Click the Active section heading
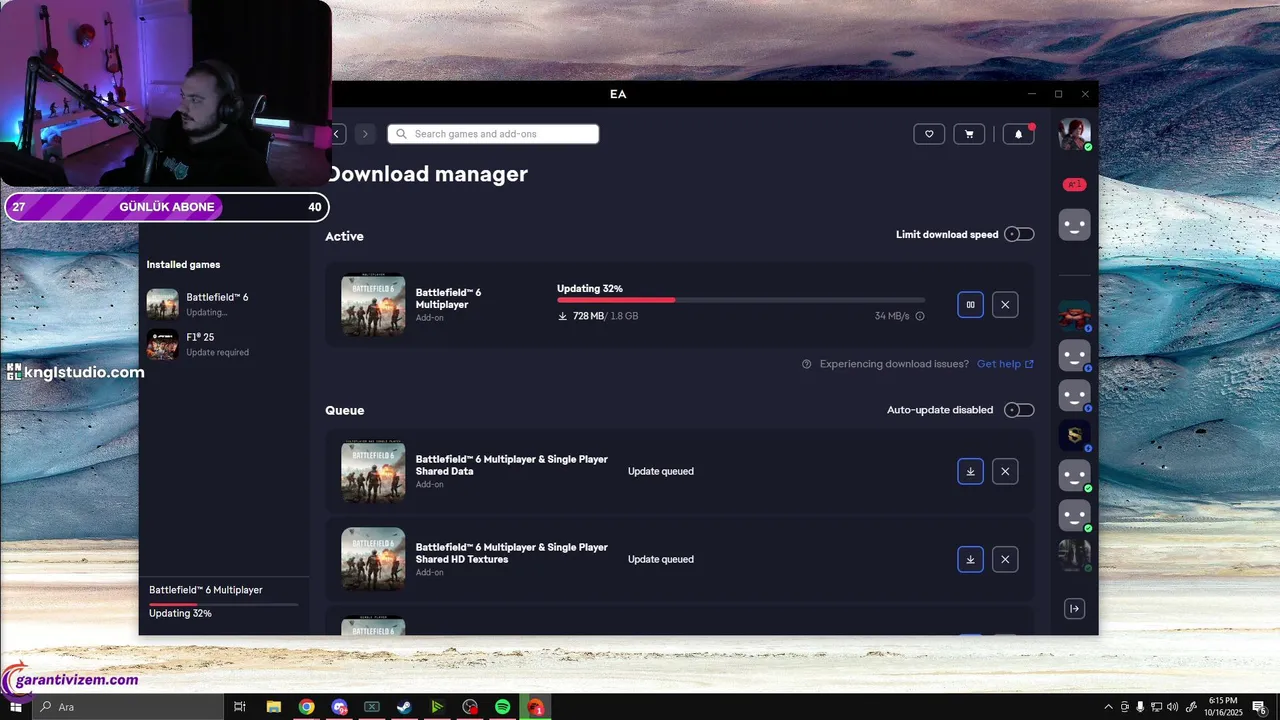This screenshot has width=1280, height=720. tap(344, 236)
